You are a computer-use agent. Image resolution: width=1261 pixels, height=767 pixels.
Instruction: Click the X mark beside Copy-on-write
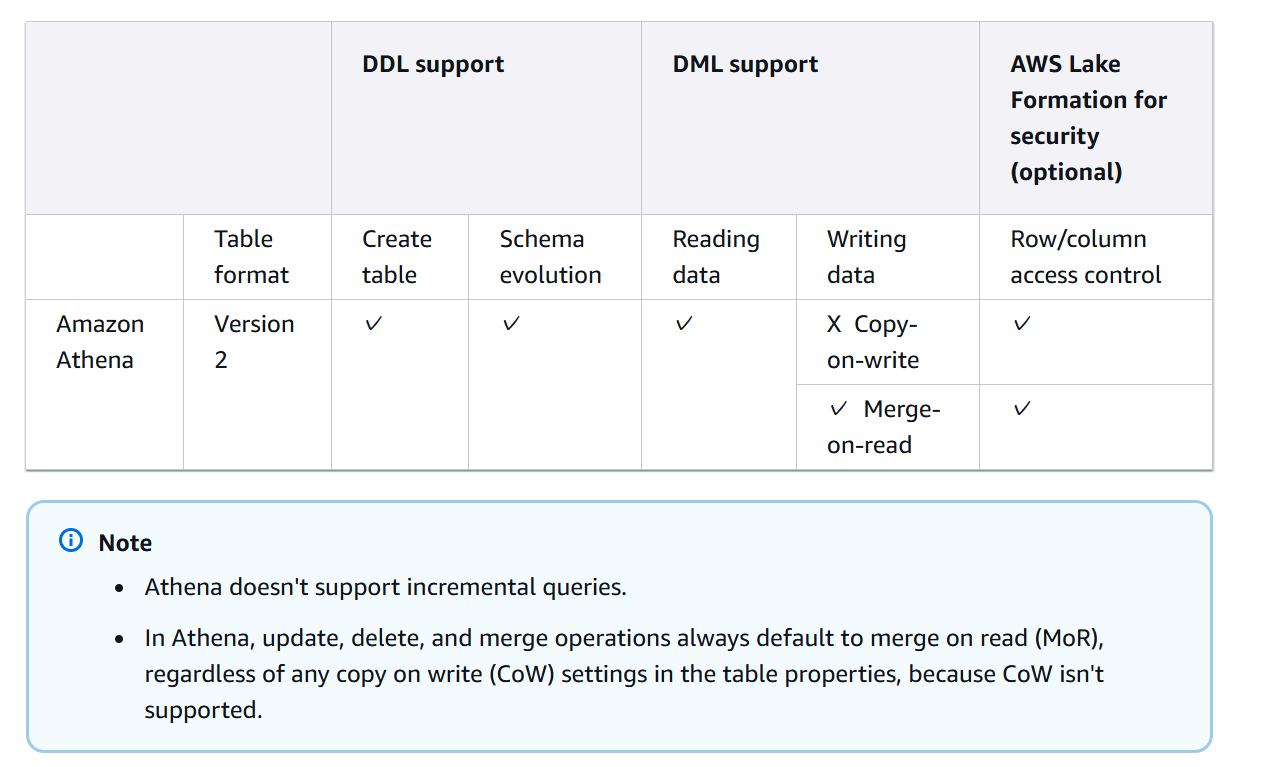[834, 325]
